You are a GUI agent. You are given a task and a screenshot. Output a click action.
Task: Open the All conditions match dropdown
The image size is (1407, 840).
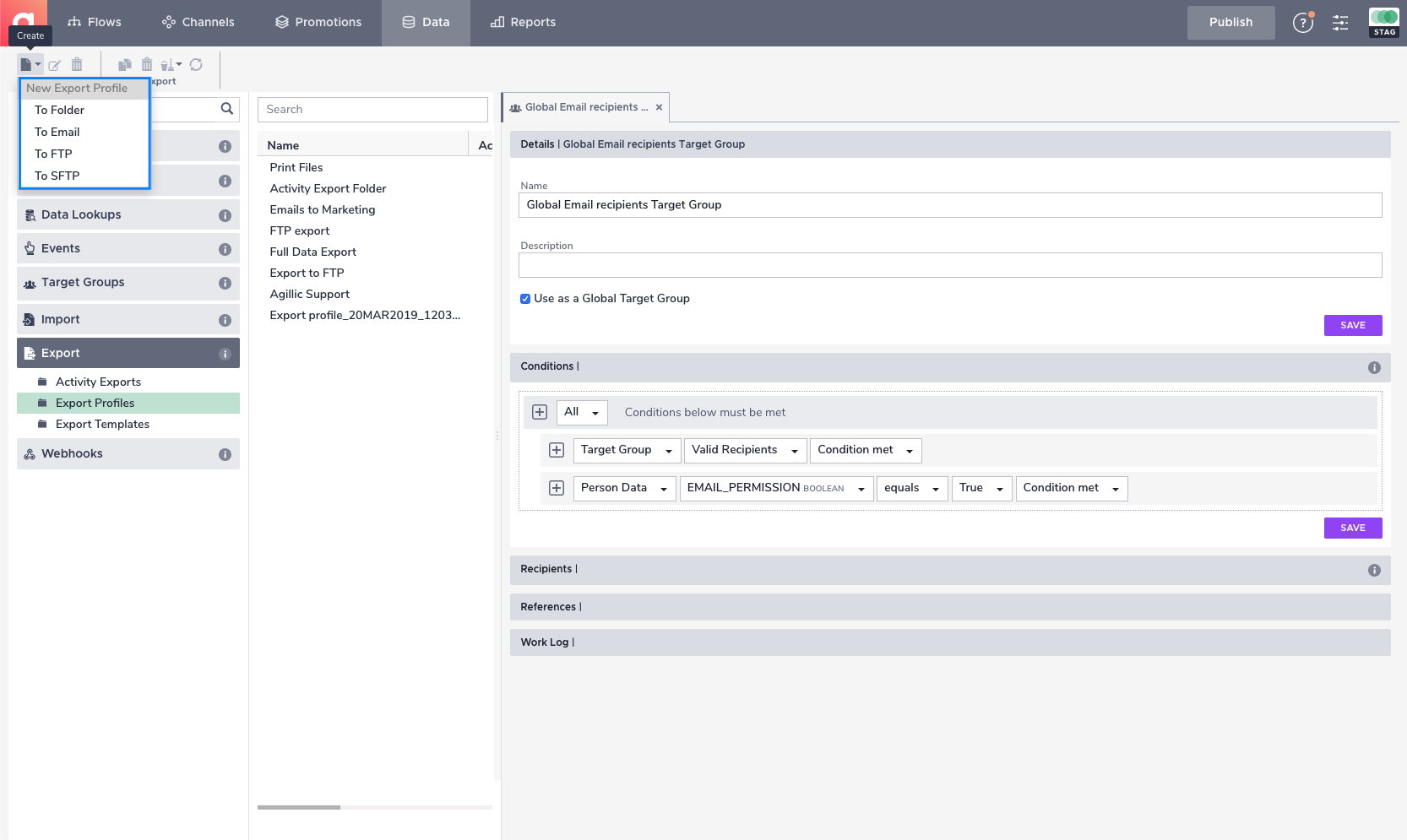(x=582, y=412)
